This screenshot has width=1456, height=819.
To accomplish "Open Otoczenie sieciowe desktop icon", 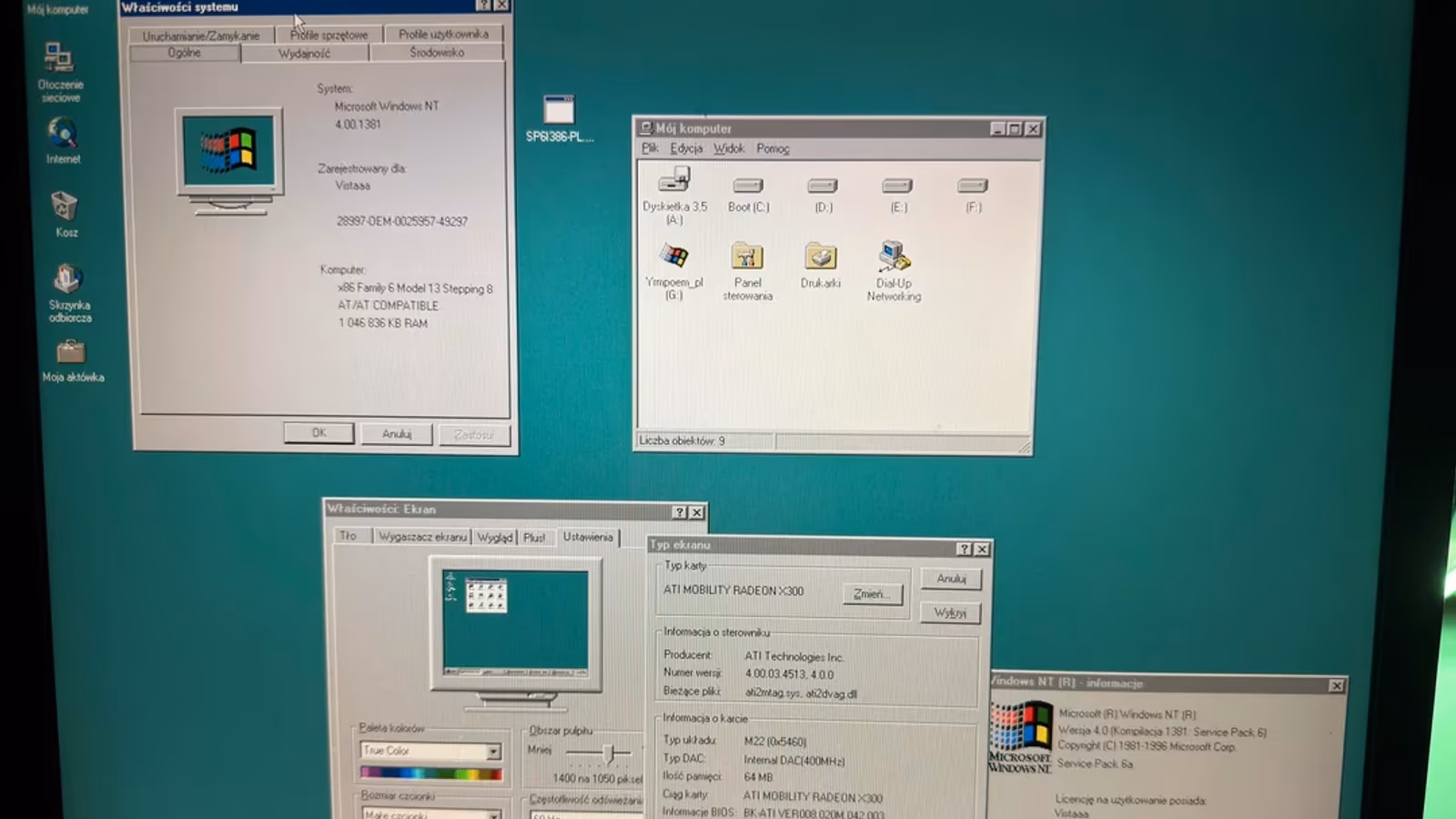I will point(60,71).
